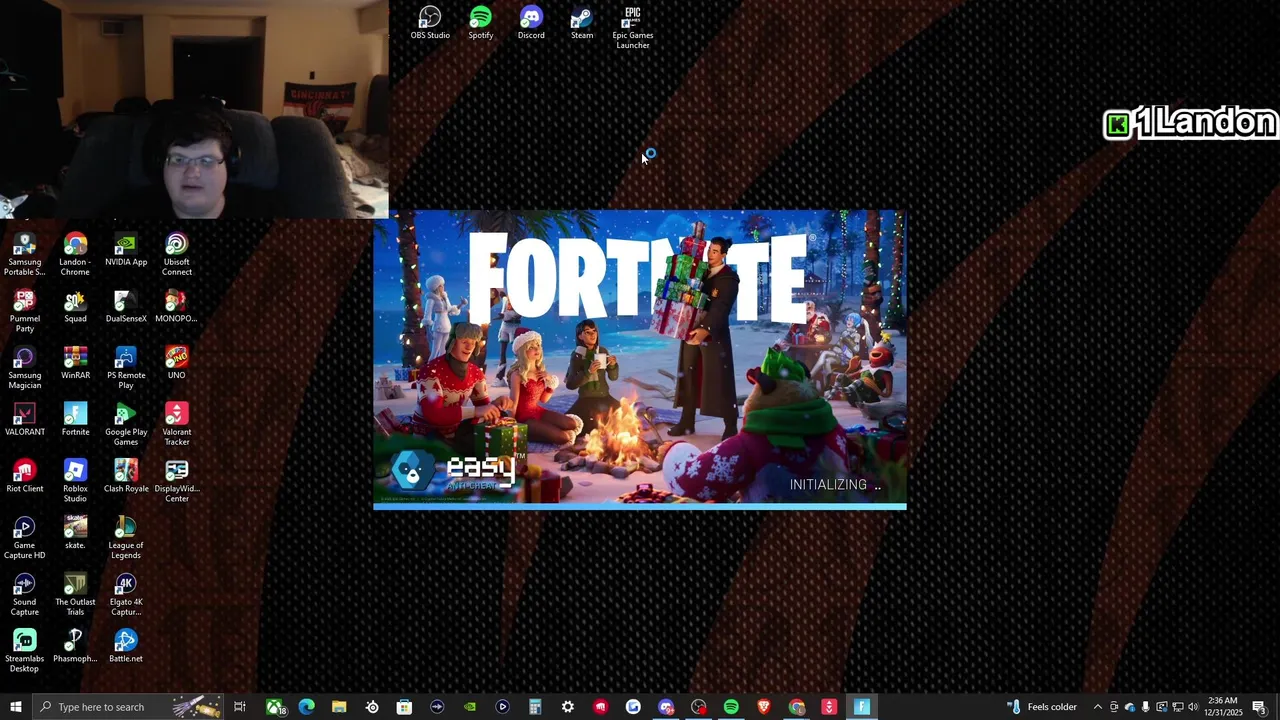Open File Explorer from the taskbar

coord(339,707)
